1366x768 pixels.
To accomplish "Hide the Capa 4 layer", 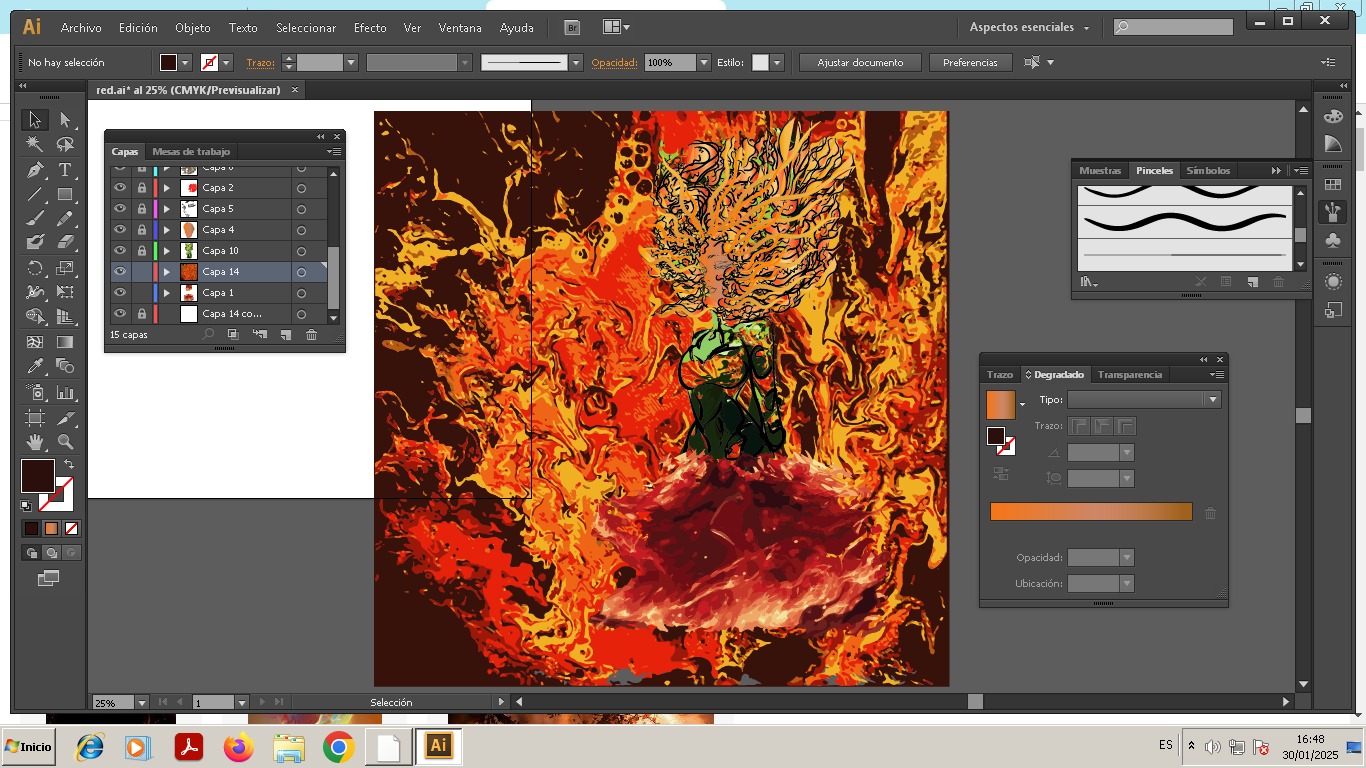I will click(x=120, y=230).
